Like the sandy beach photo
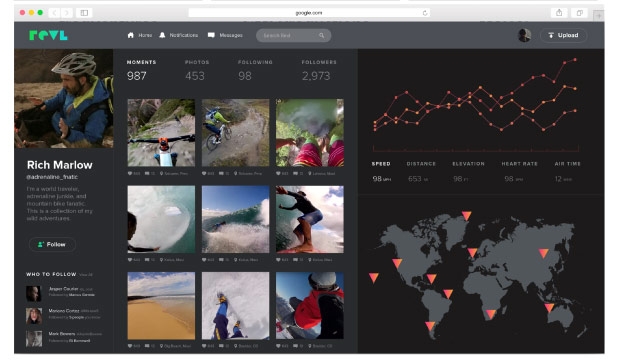Image resolution: width=620 pixels, height=364 pixels. 130,346
